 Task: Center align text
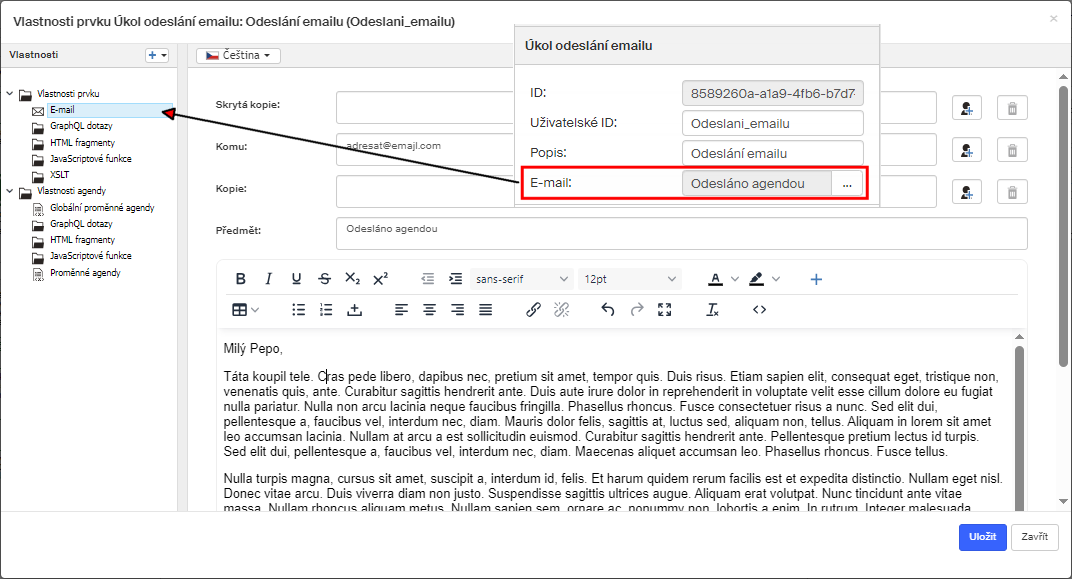pyautogui.click(x=429, y=310)
